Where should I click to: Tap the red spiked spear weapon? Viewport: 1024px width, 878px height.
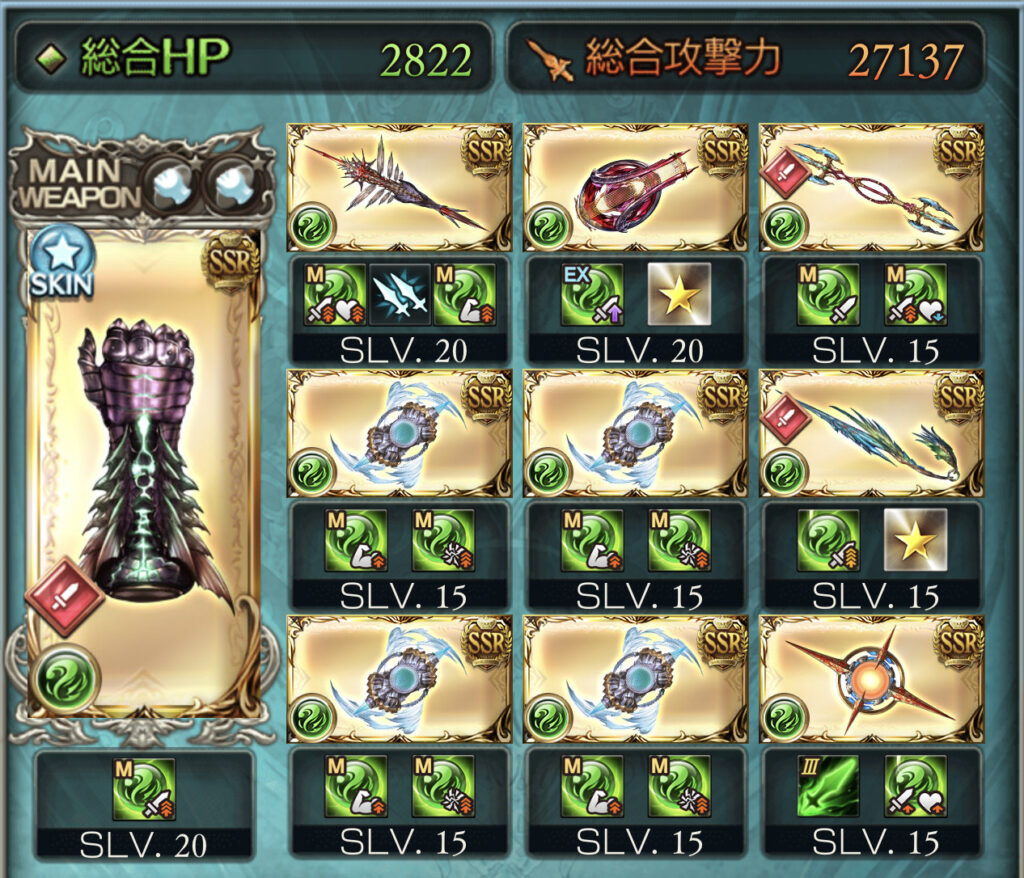pos(400,187)
